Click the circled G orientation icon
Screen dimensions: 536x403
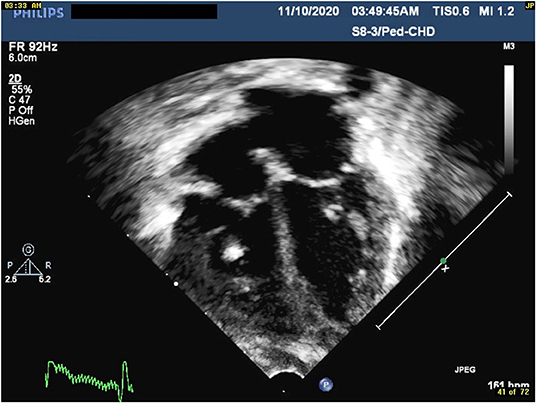coord(28,250)
